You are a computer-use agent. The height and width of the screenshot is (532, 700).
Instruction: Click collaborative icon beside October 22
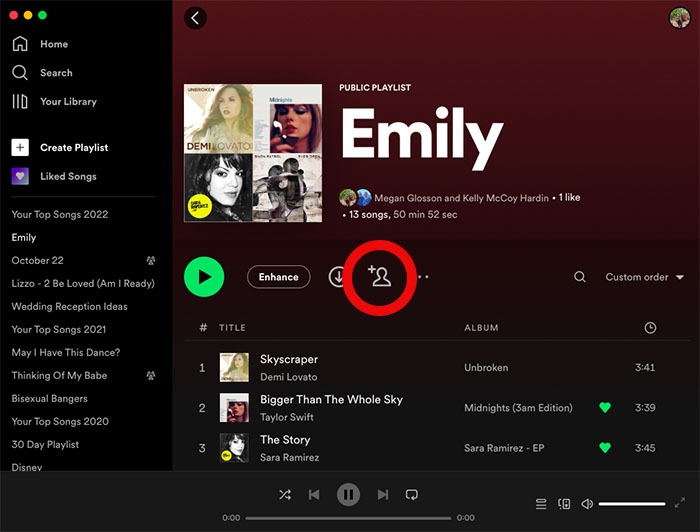tap(151, 260)
